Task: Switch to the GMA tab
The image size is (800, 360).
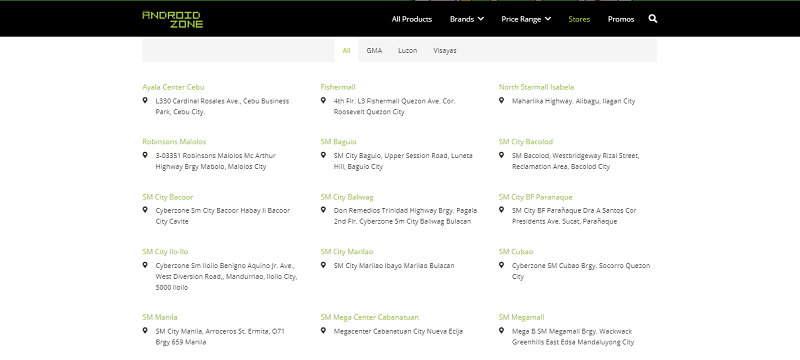Action: click(374, 50)
